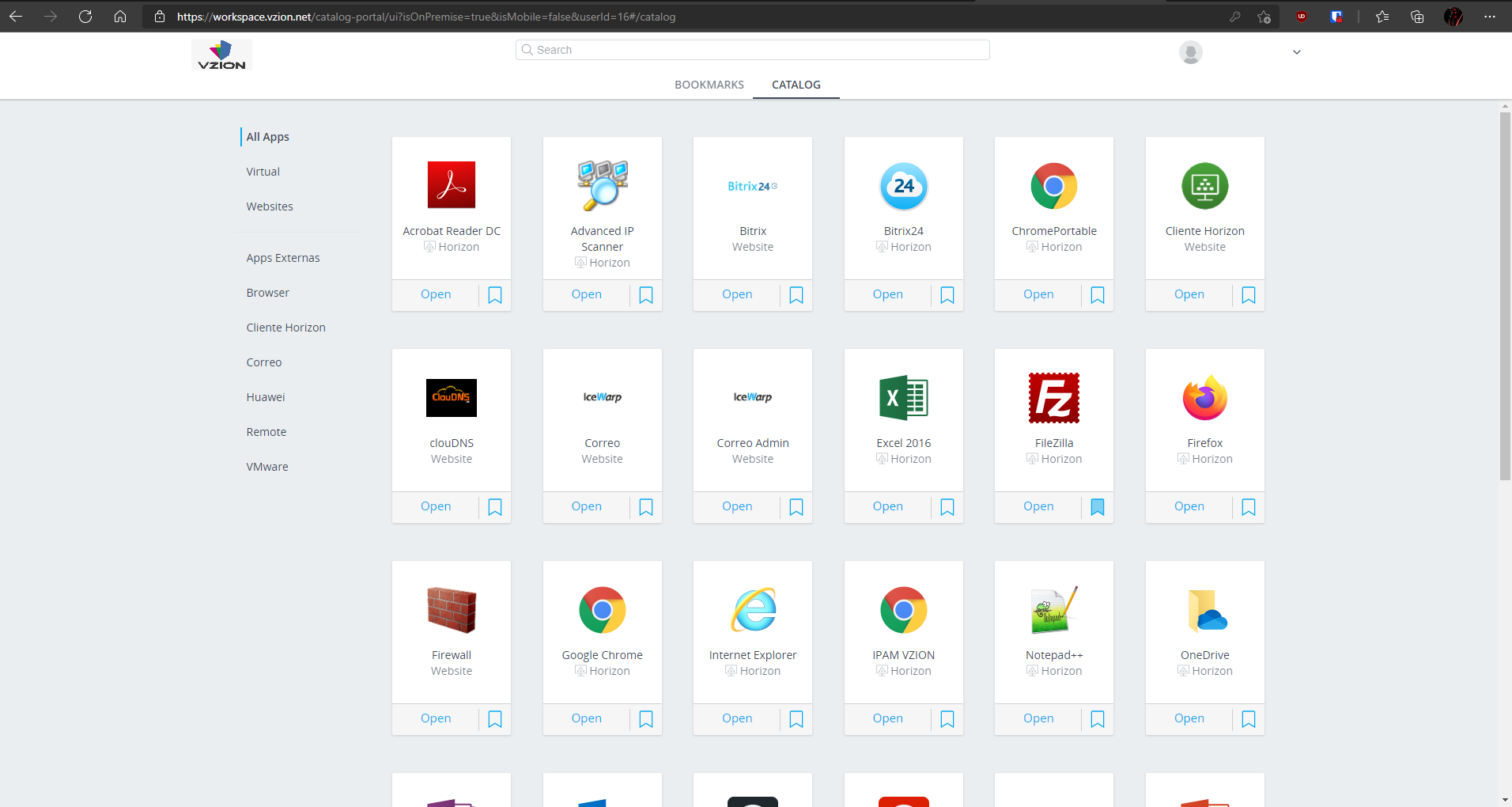Open Firewall website
Viewport: 1512px width, 807px height.
(436, 718)
